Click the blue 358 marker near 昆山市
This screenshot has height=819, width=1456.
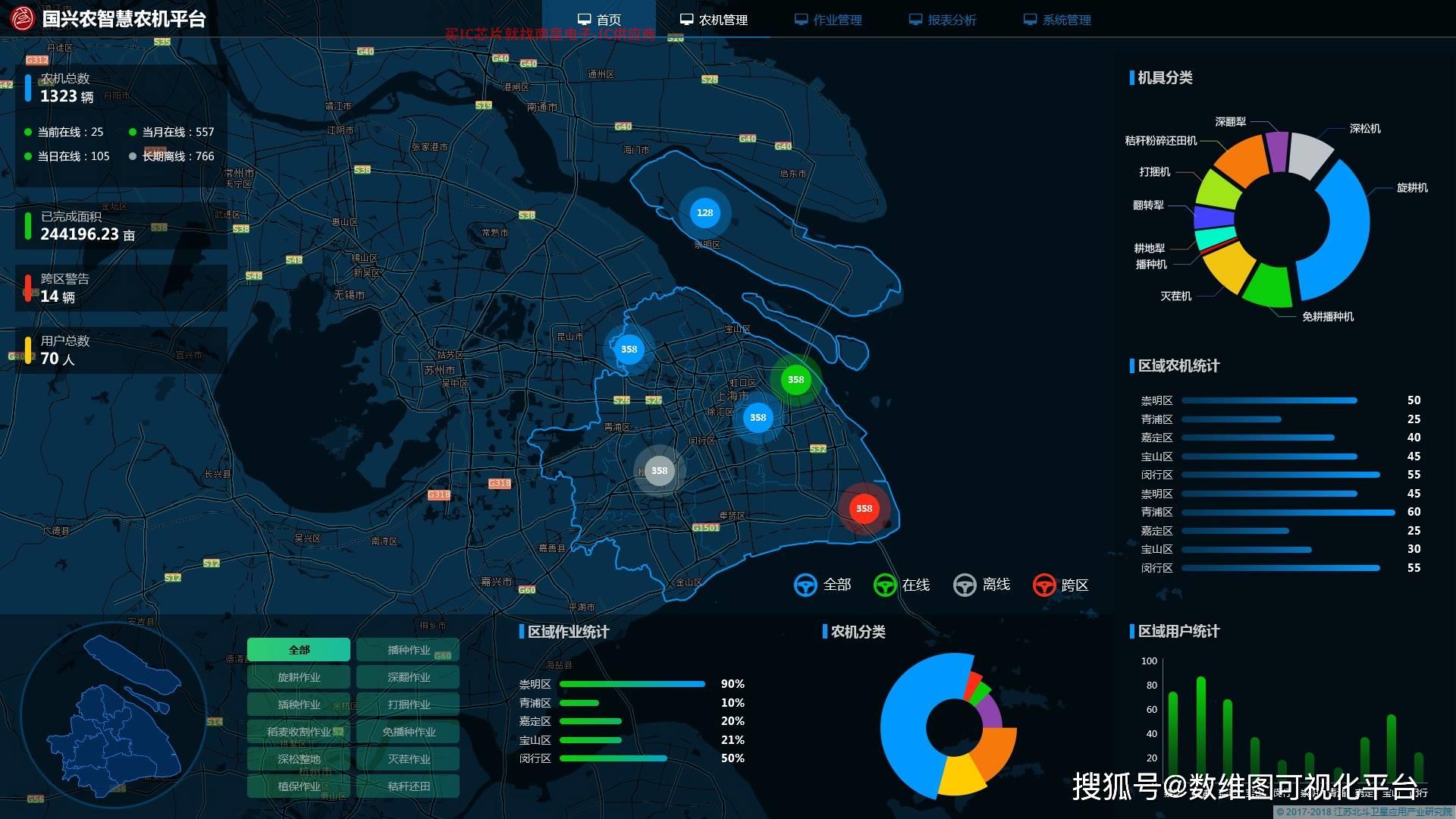click(x=629, y=349)
